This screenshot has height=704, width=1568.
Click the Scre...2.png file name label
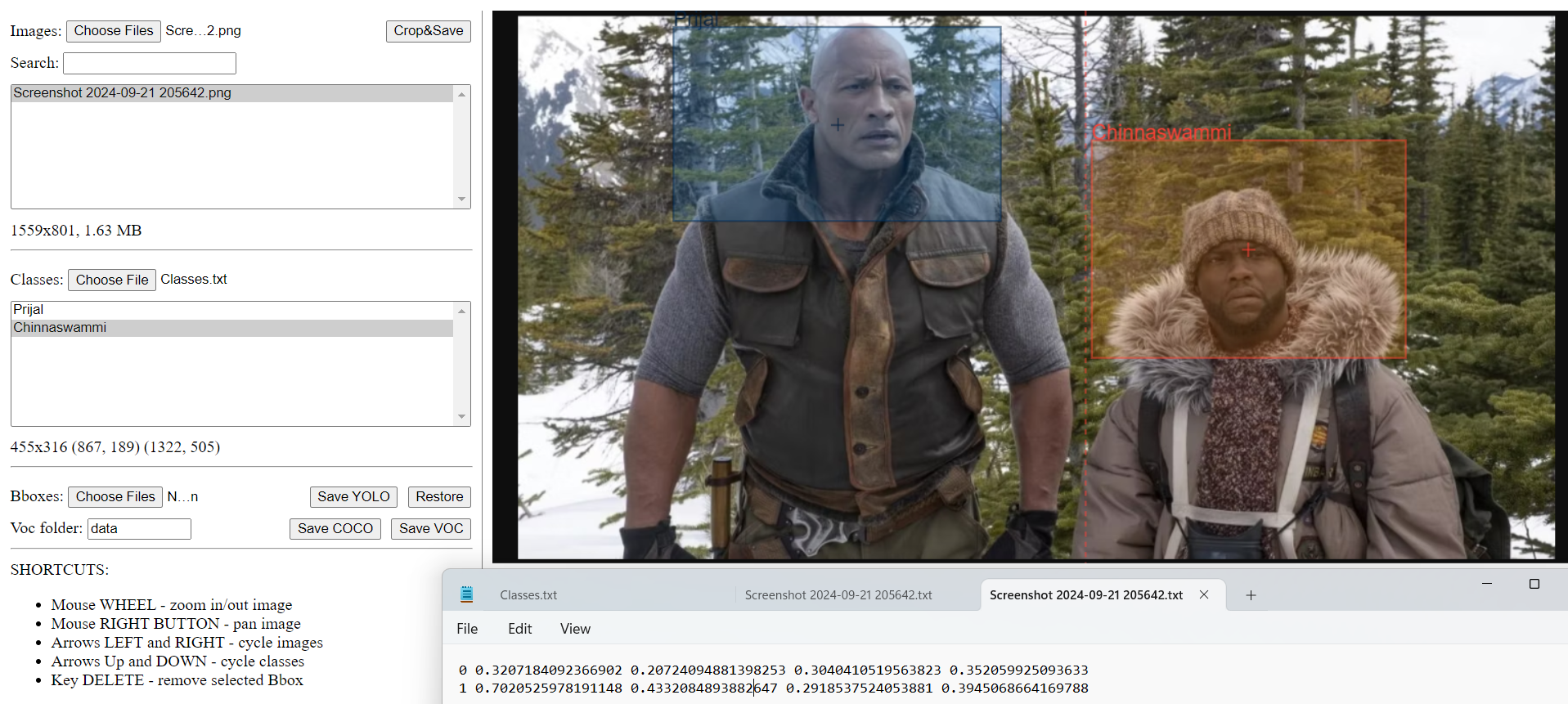(x=203, y=31)
